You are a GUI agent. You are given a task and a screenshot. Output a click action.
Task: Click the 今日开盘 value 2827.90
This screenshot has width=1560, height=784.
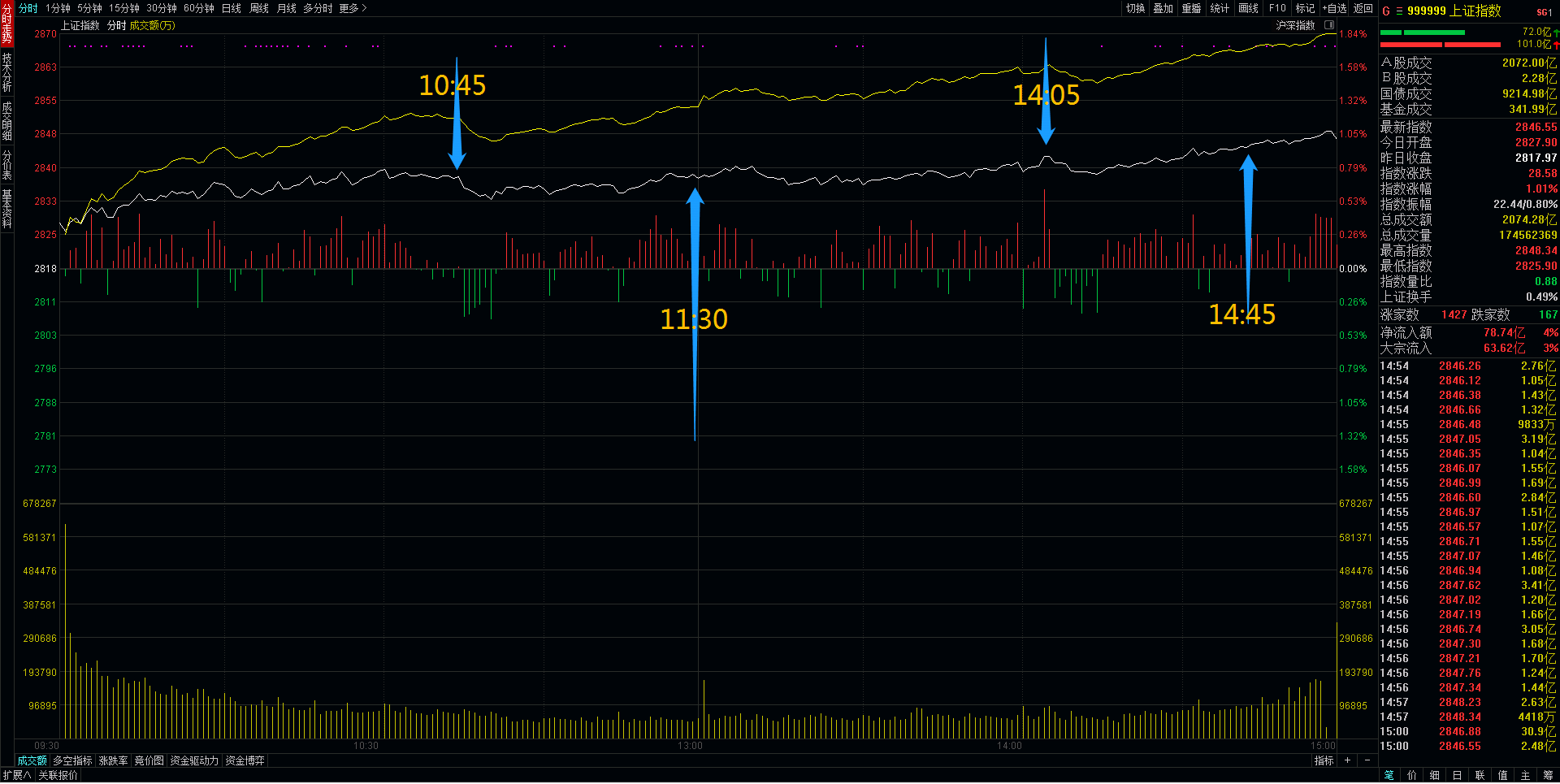pyautogui.click(x=1536, y=143)
